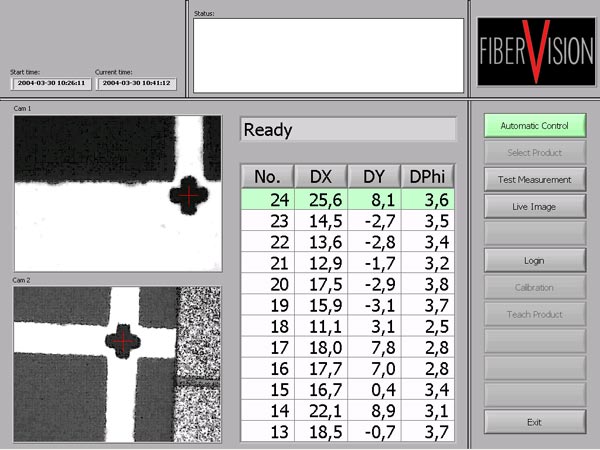Click the FiberVision logo
600x450 pixels.
[535, 52]
